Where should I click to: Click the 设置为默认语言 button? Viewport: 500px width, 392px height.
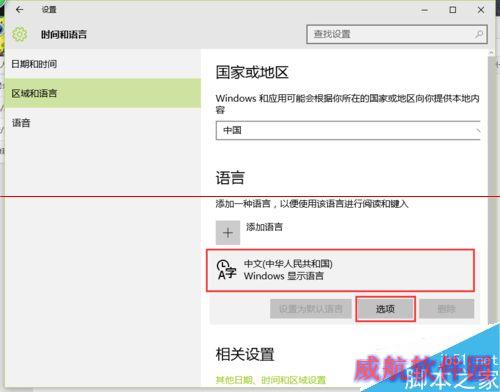click(311, 309)
